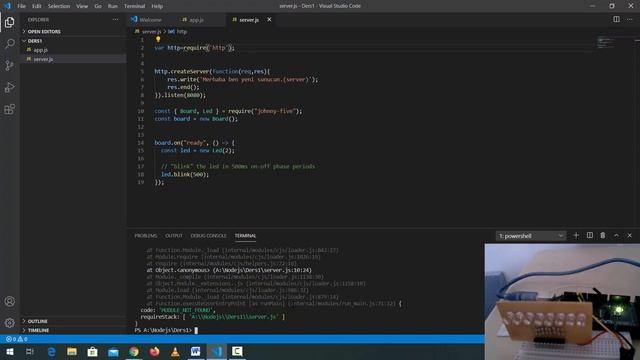
Task: Open VLC media player from taskbar
Action: coord(175,351)
